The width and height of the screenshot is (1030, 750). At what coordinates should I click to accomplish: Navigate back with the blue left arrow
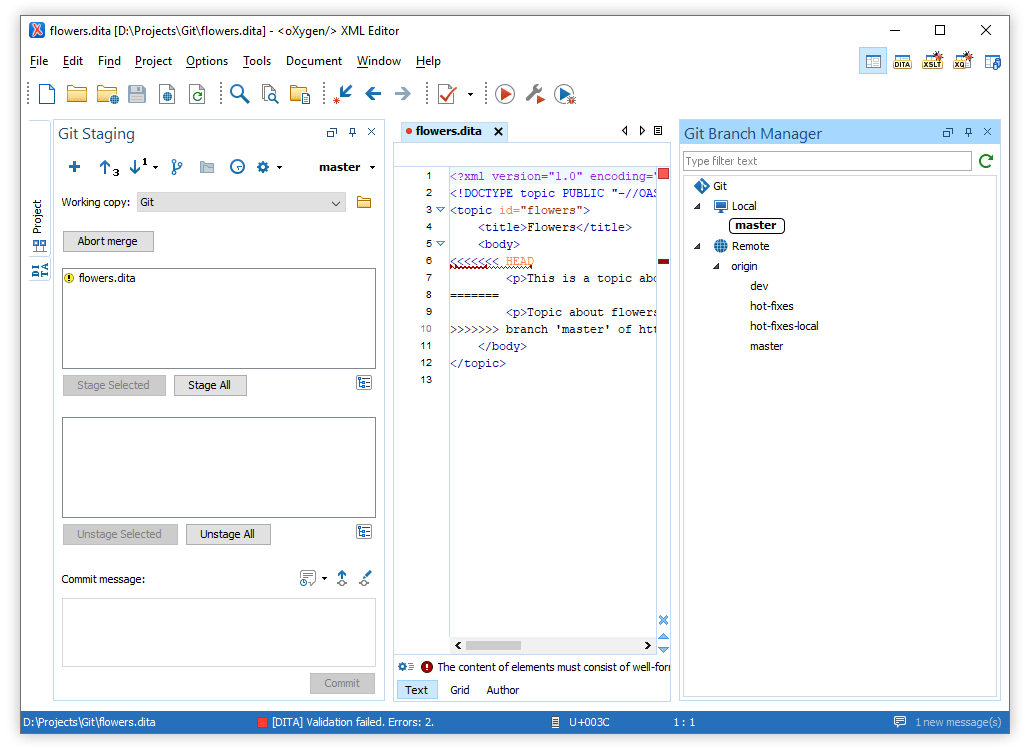tap(373, 94)
